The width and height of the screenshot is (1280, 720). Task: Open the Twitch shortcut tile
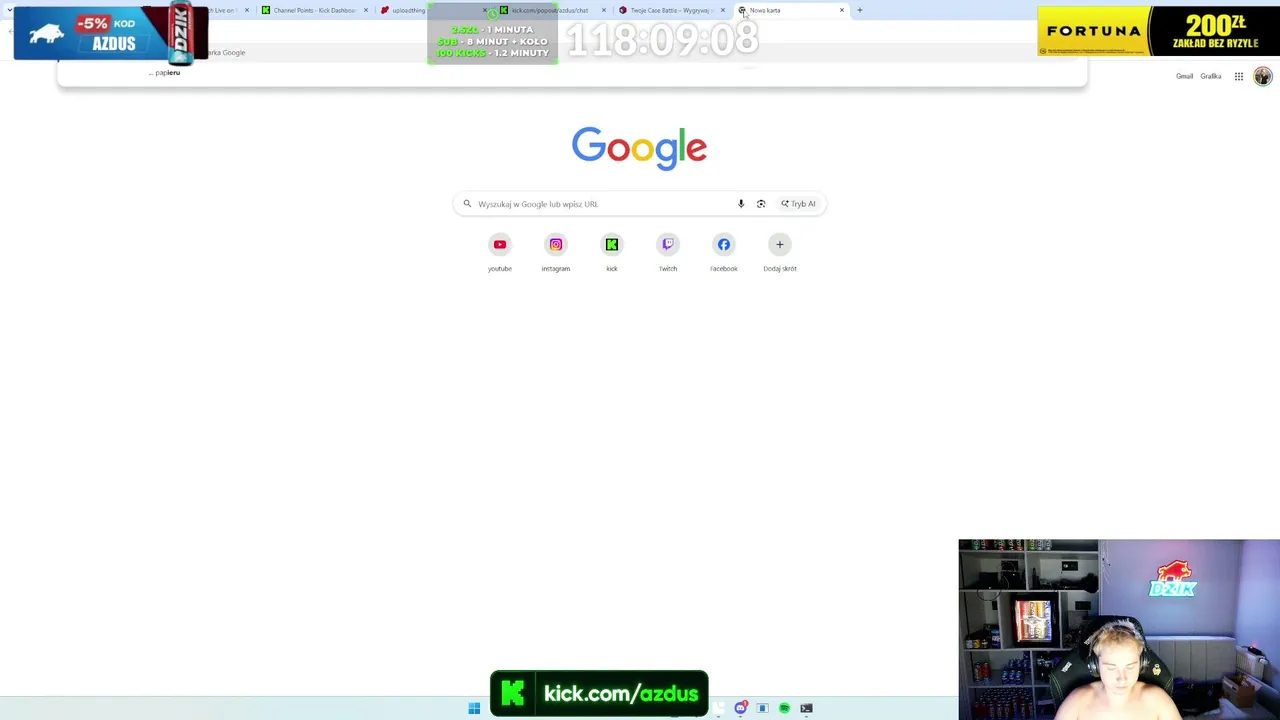point(668,252)
